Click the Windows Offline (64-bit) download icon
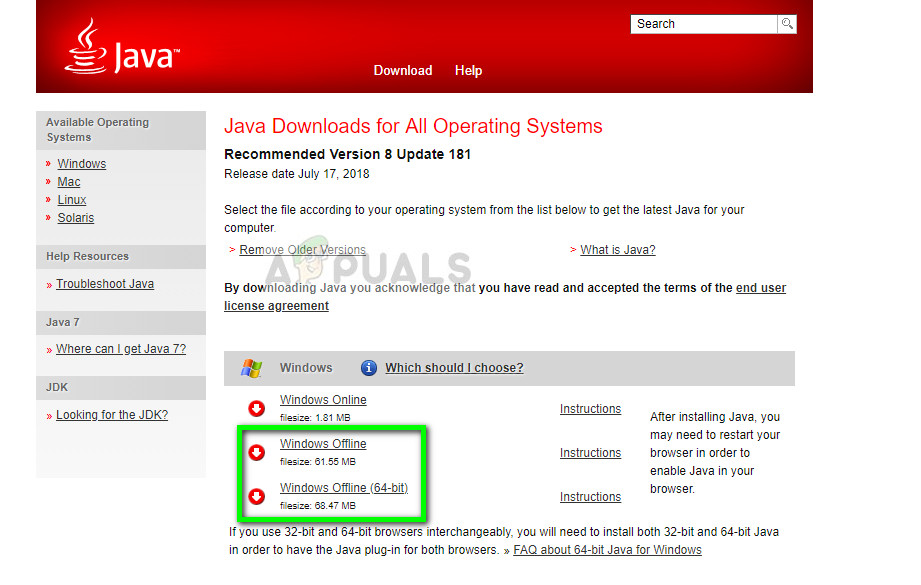 (x=257, y=496)
